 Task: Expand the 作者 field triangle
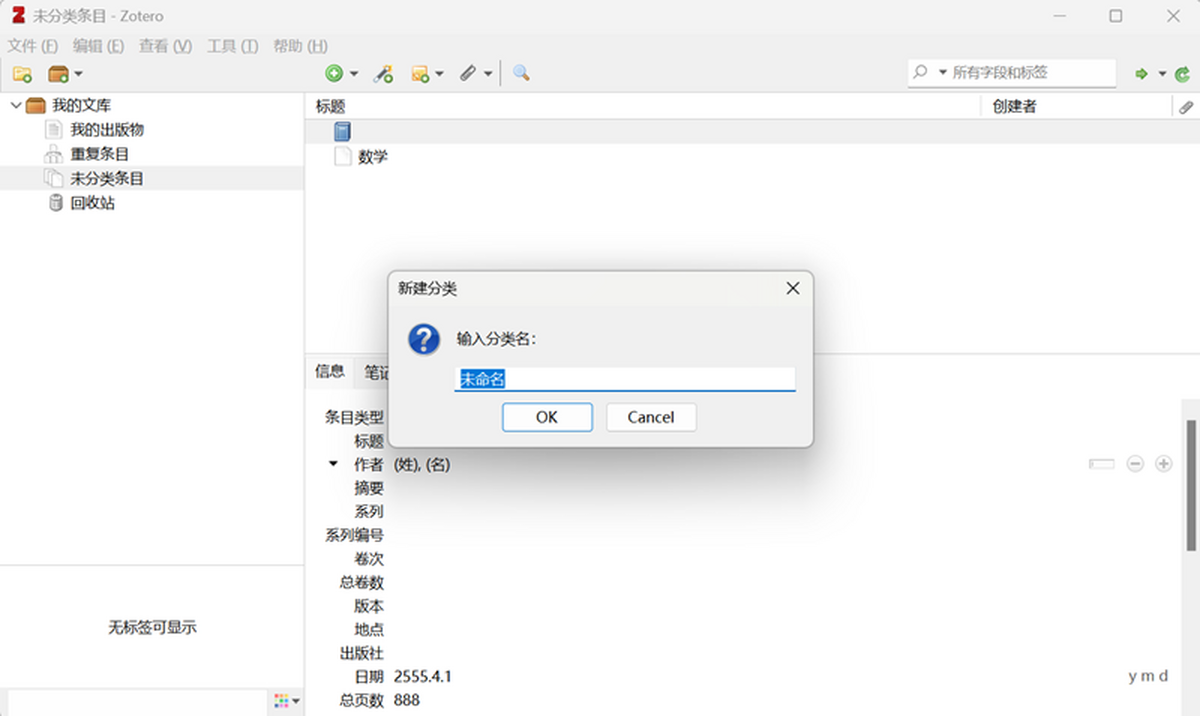click(332, 463)
